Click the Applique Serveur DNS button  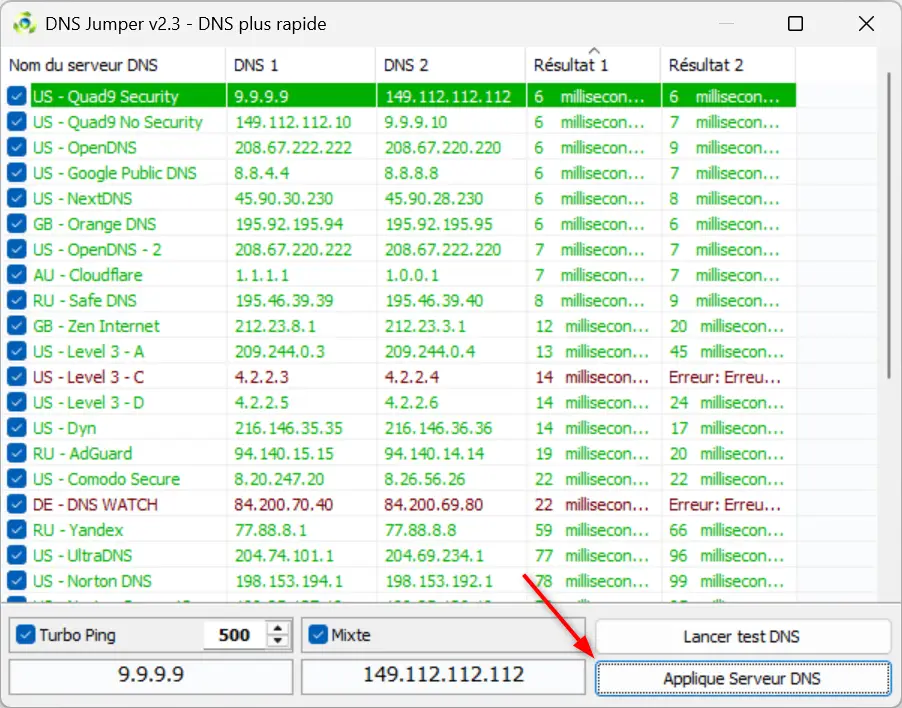pyautogui.click(x=743, y=678)
